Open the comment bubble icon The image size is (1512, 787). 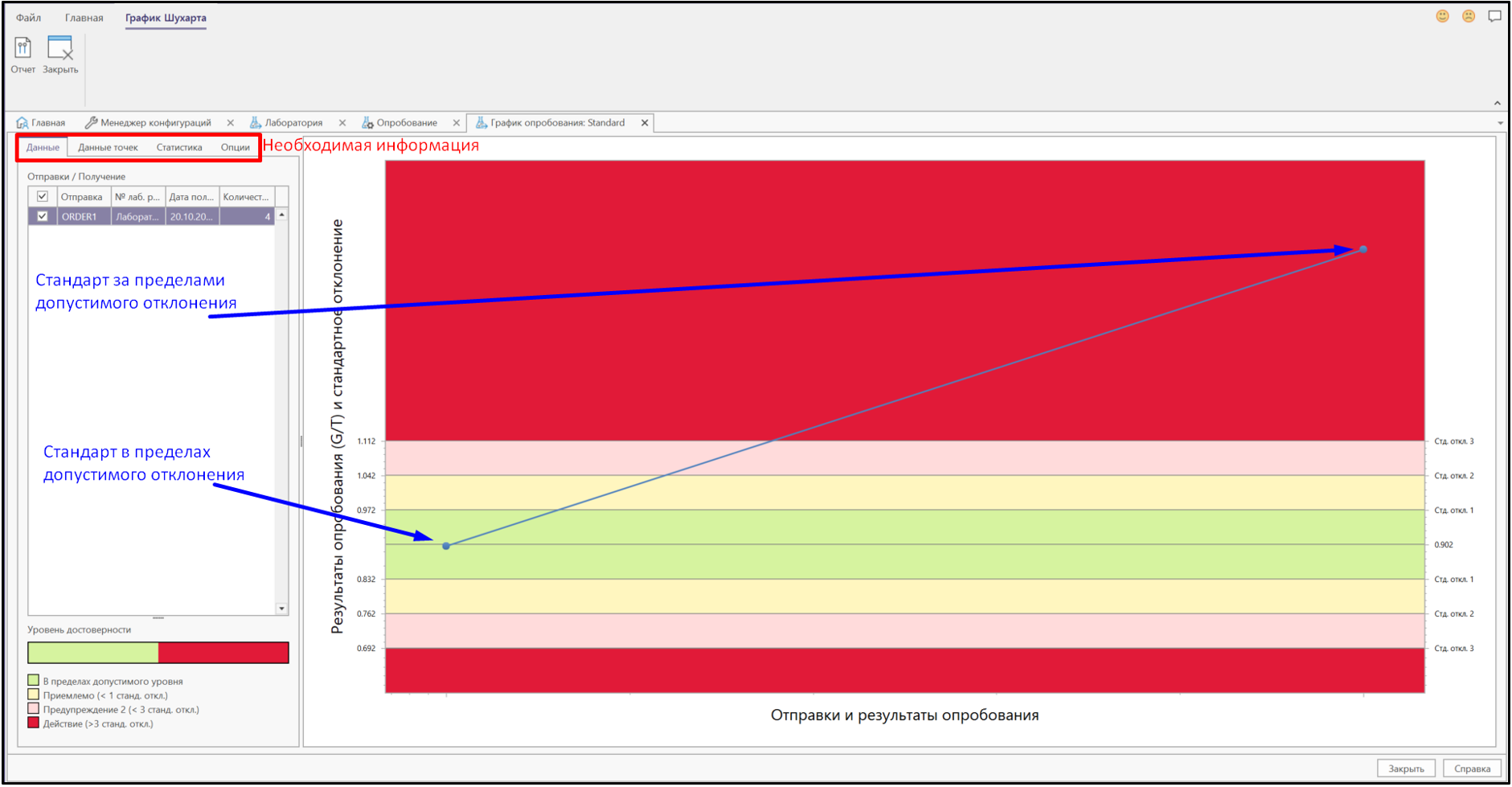[1494, 16]
